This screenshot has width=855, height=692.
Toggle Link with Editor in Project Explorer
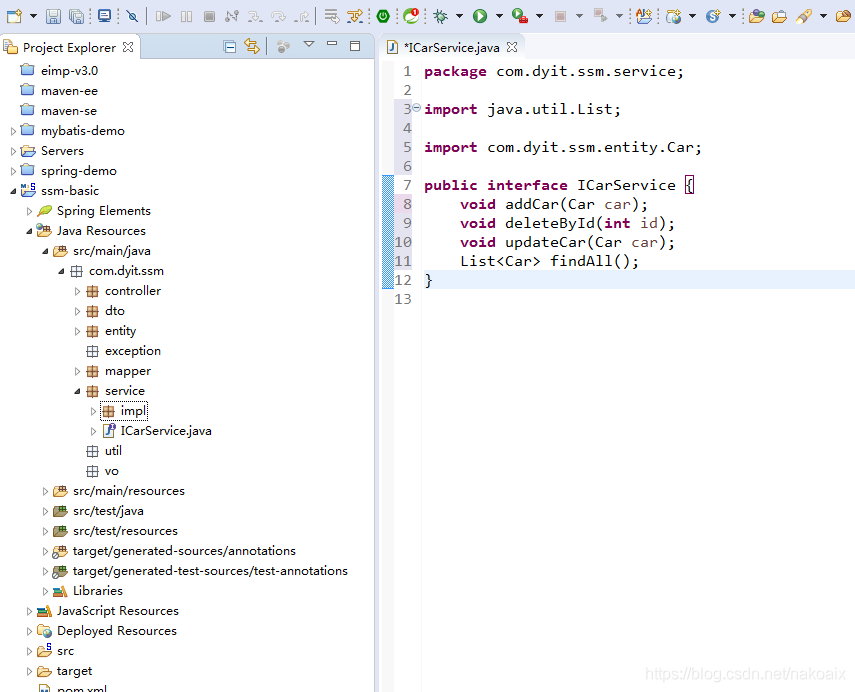point(252,47)
